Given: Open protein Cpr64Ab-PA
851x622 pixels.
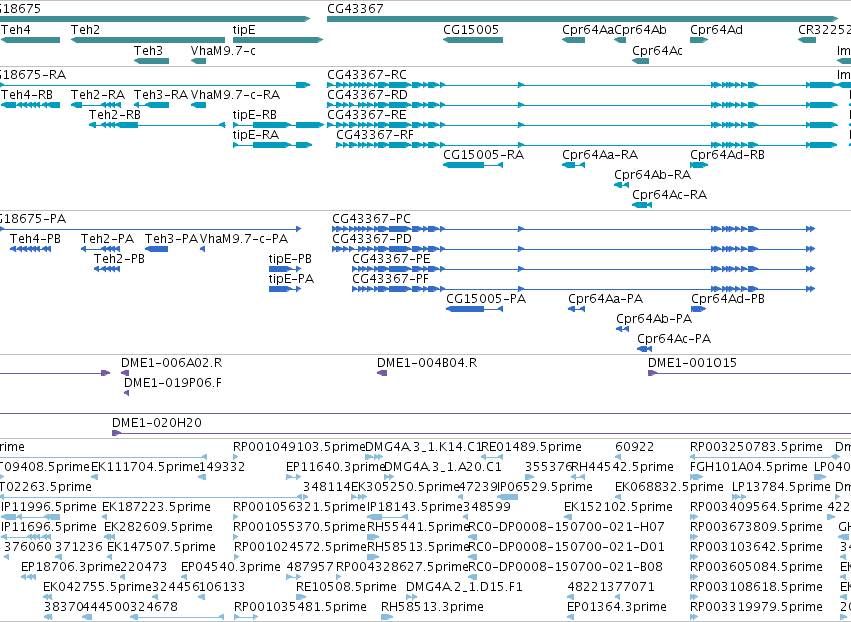Looking at the screenshot, I should [x=623, y=329].
